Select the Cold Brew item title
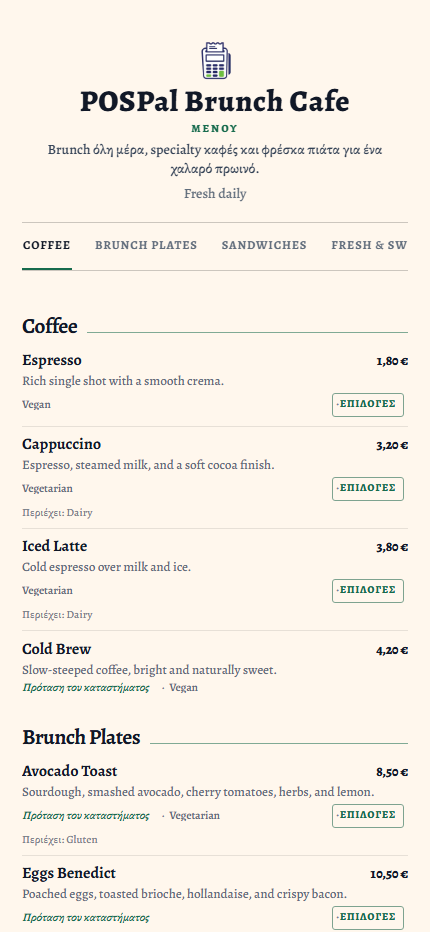 click(57, 648)
